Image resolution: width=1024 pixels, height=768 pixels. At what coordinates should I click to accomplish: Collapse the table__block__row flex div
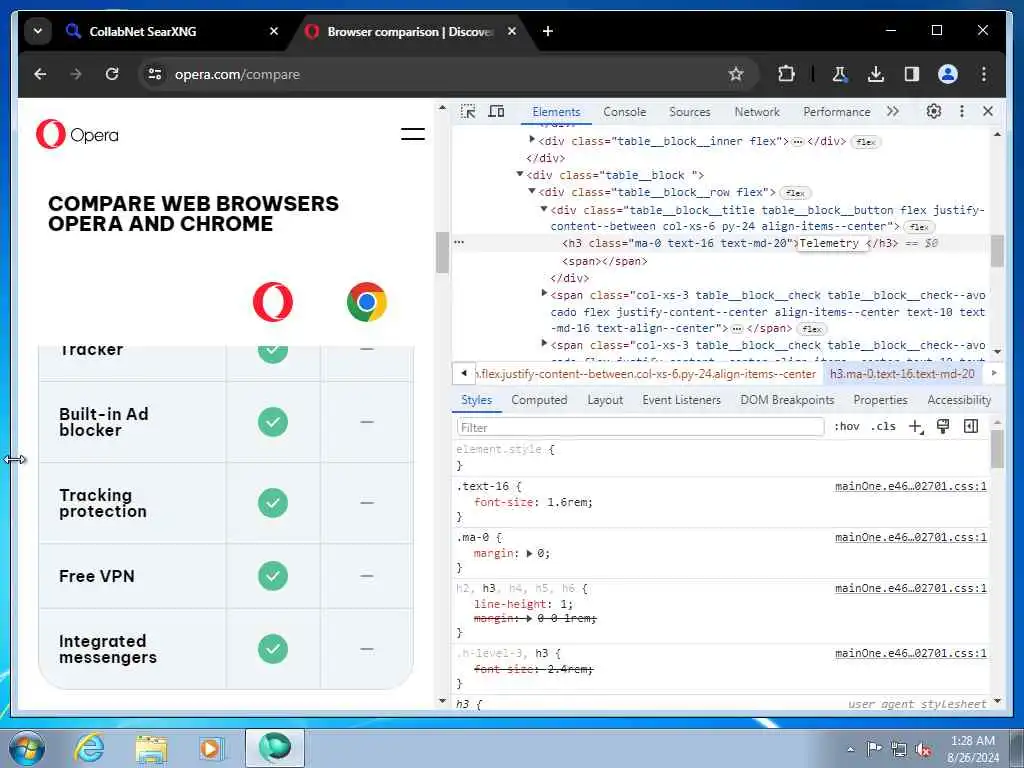pyautogui.click(x=532, y=191)
